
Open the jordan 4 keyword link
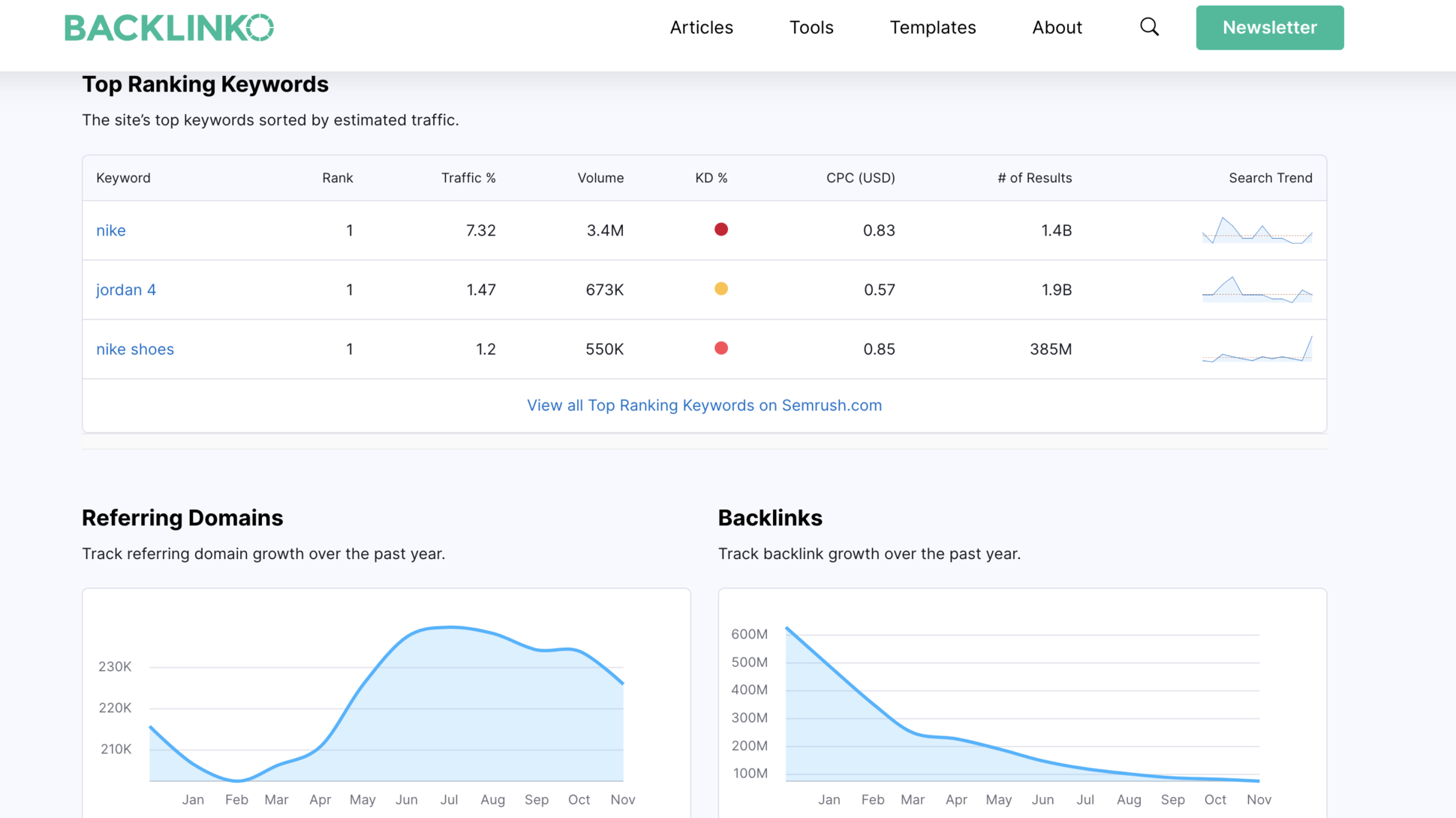(125, 290)
